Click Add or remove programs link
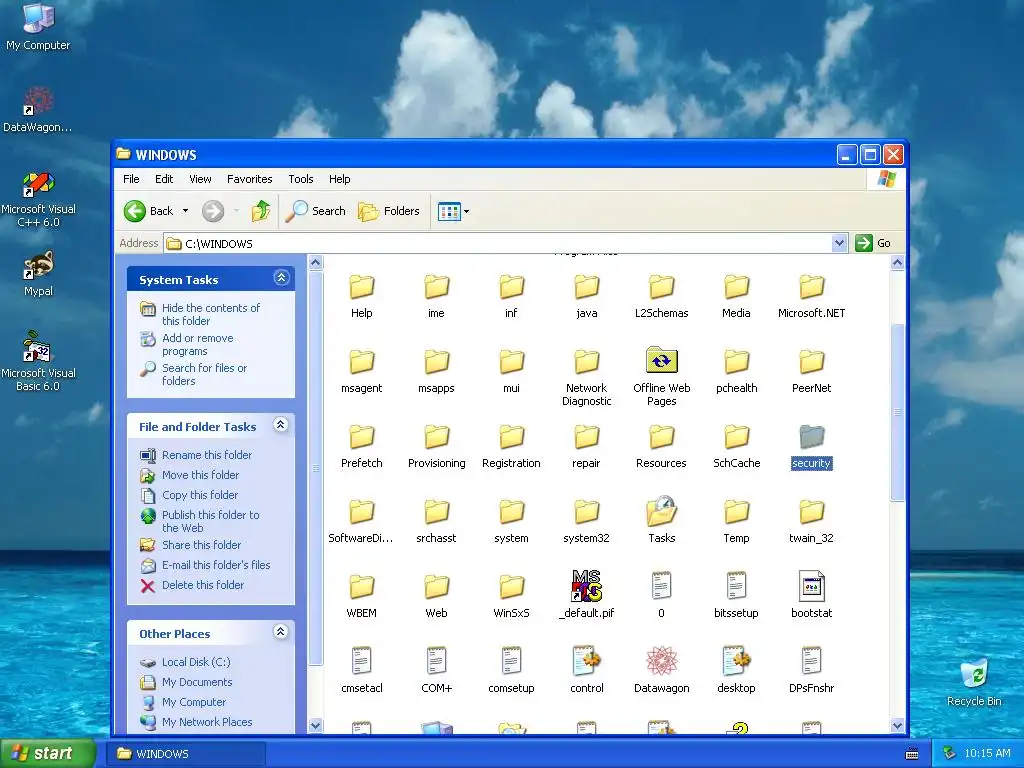The height and width of the screenshot is (768, 1024). [x=197, y=344]
